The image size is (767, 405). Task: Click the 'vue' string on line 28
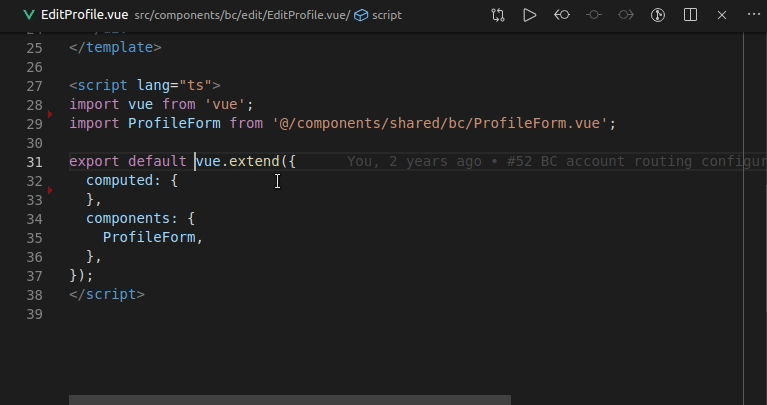point(225,104)
